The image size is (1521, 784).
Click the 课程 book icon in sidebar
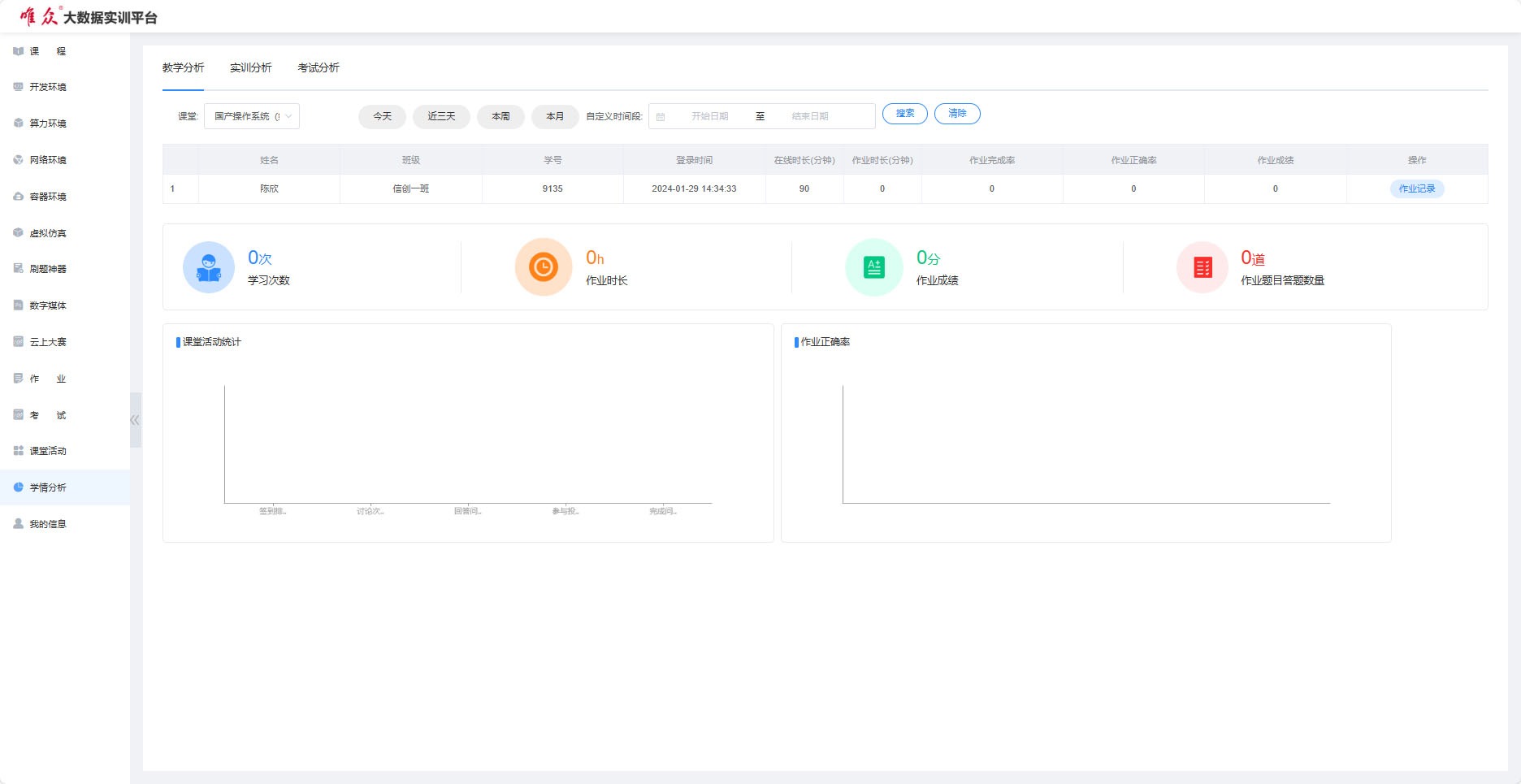pyautogui.click(x=18, y=51)
